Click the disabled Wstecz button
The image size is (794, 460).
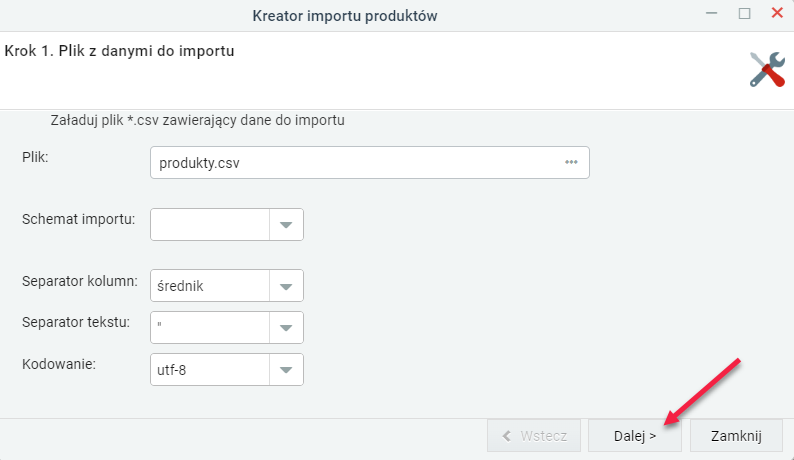[x=534, y=436]
